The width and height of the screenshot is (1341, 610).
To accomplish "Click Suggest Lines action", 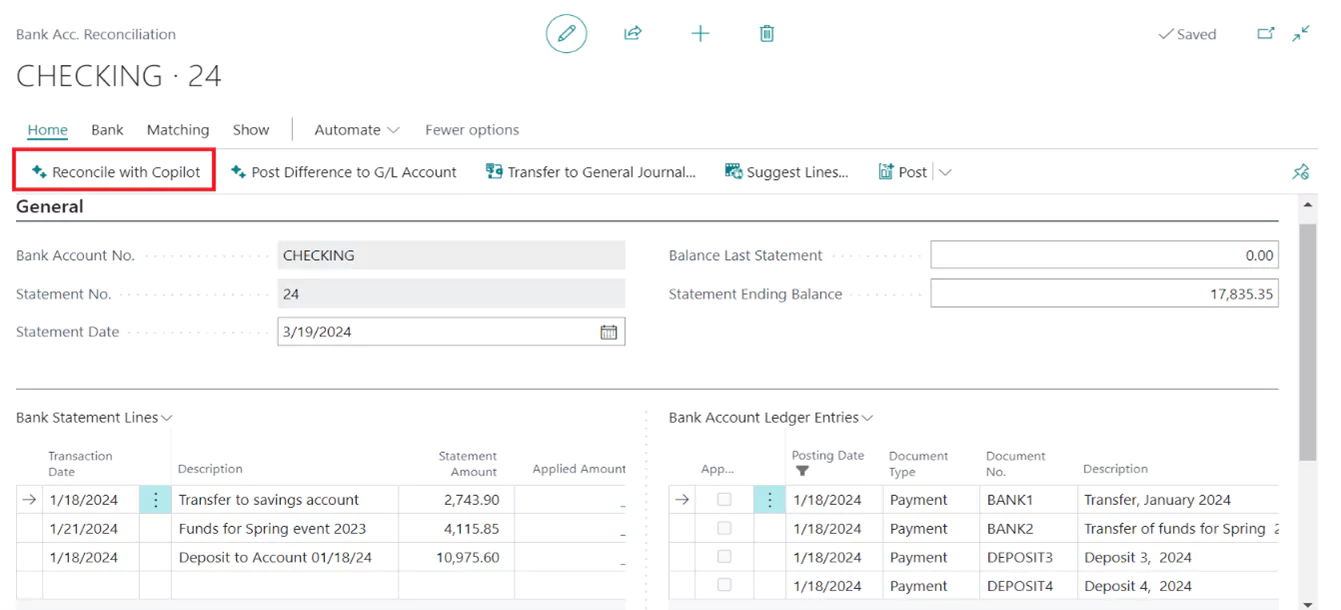I will coord(786,172).
